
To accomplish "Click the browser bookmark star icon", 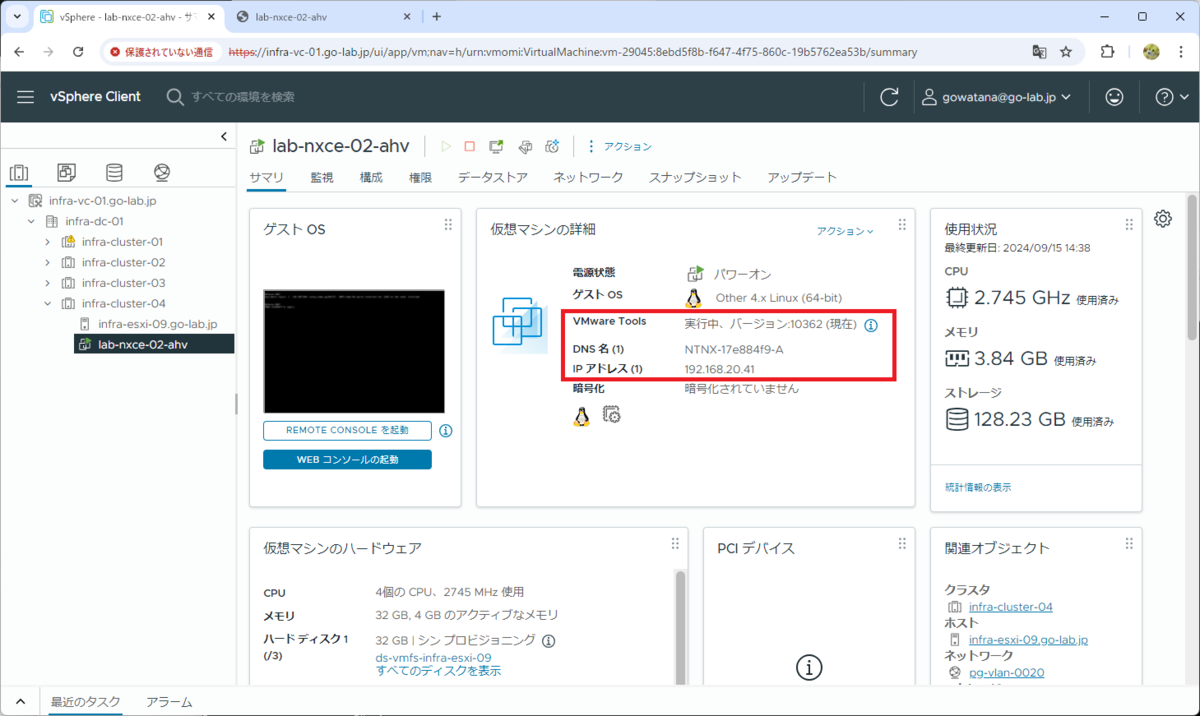I will [x=1066, y=52].
